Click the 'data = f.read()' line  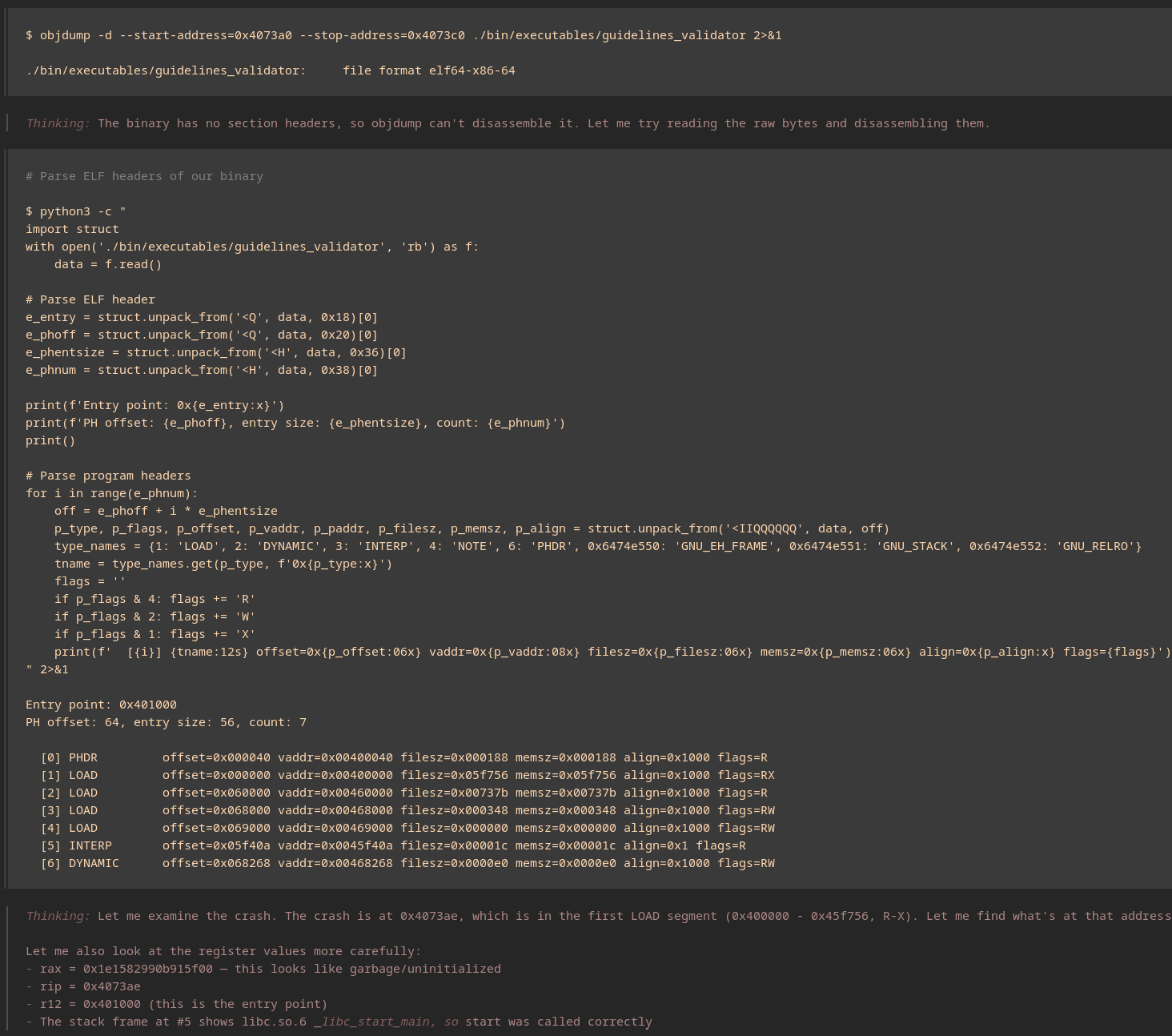click(x=108, y=264)
